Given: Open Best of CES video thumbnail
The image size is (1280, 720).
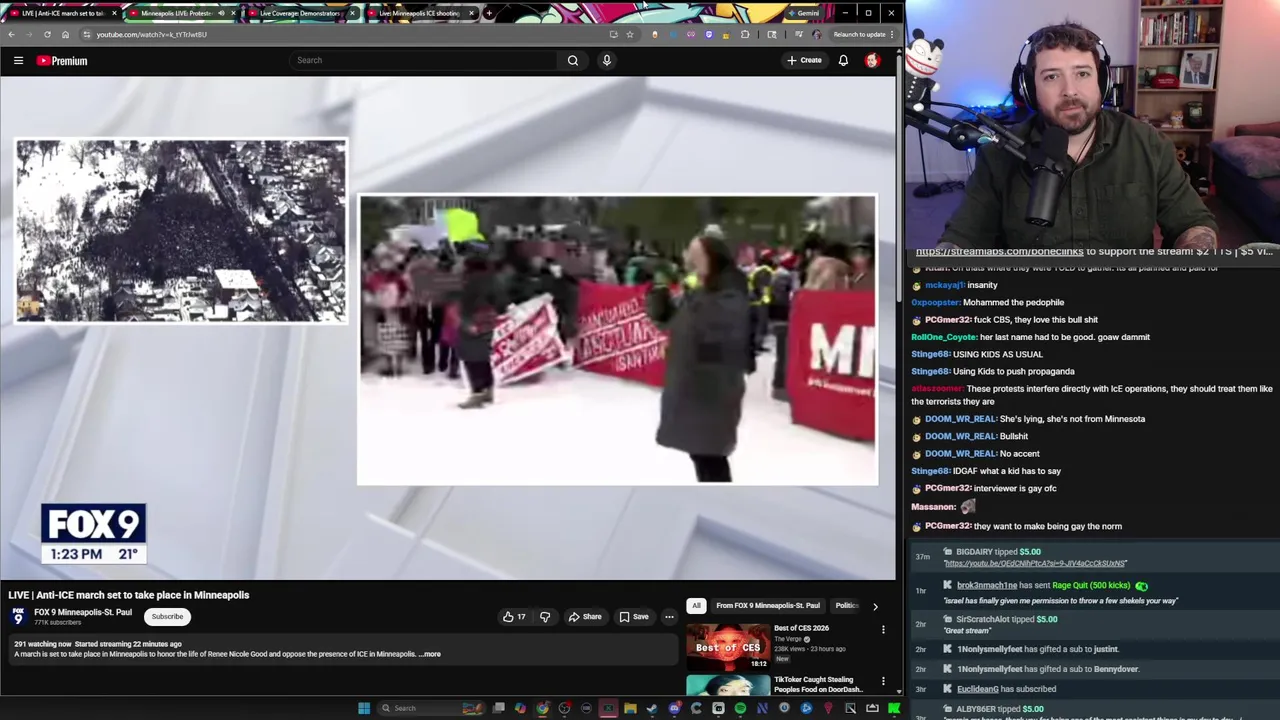Looking at the screenshot, I should point(728,645).
